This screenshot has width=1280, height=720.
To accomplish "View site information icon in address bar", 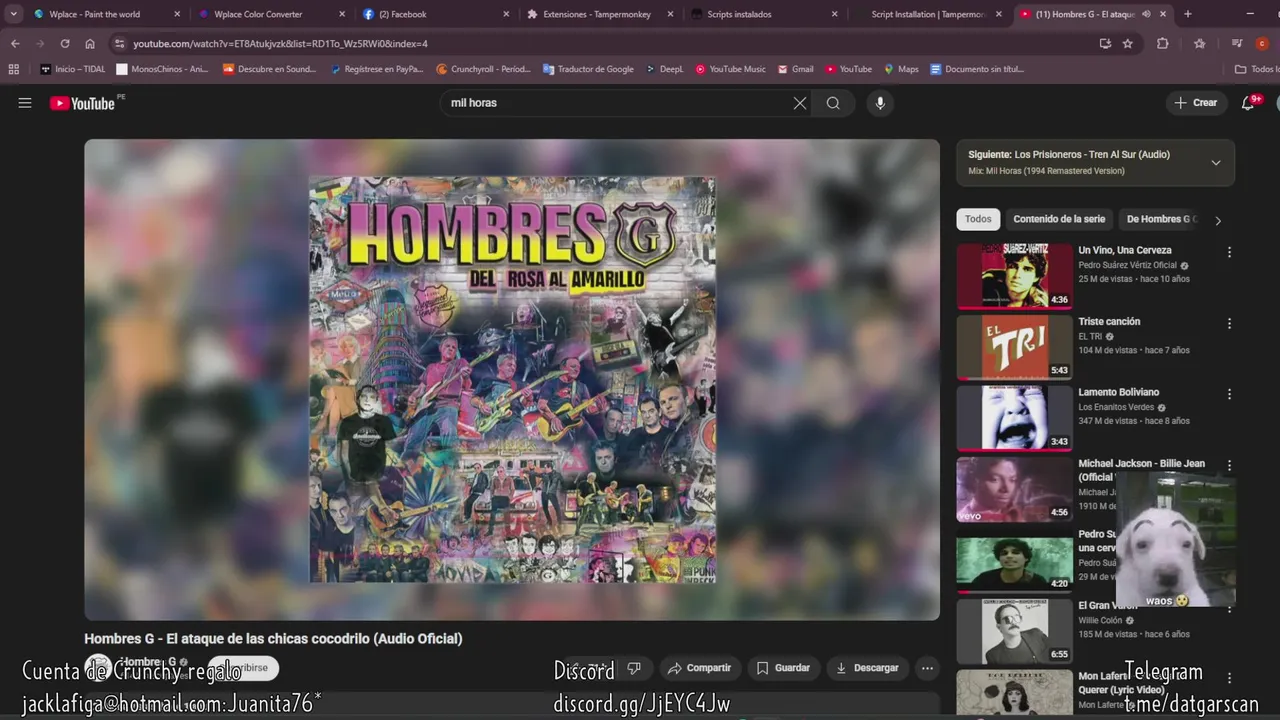I will (x=119, y=43).
